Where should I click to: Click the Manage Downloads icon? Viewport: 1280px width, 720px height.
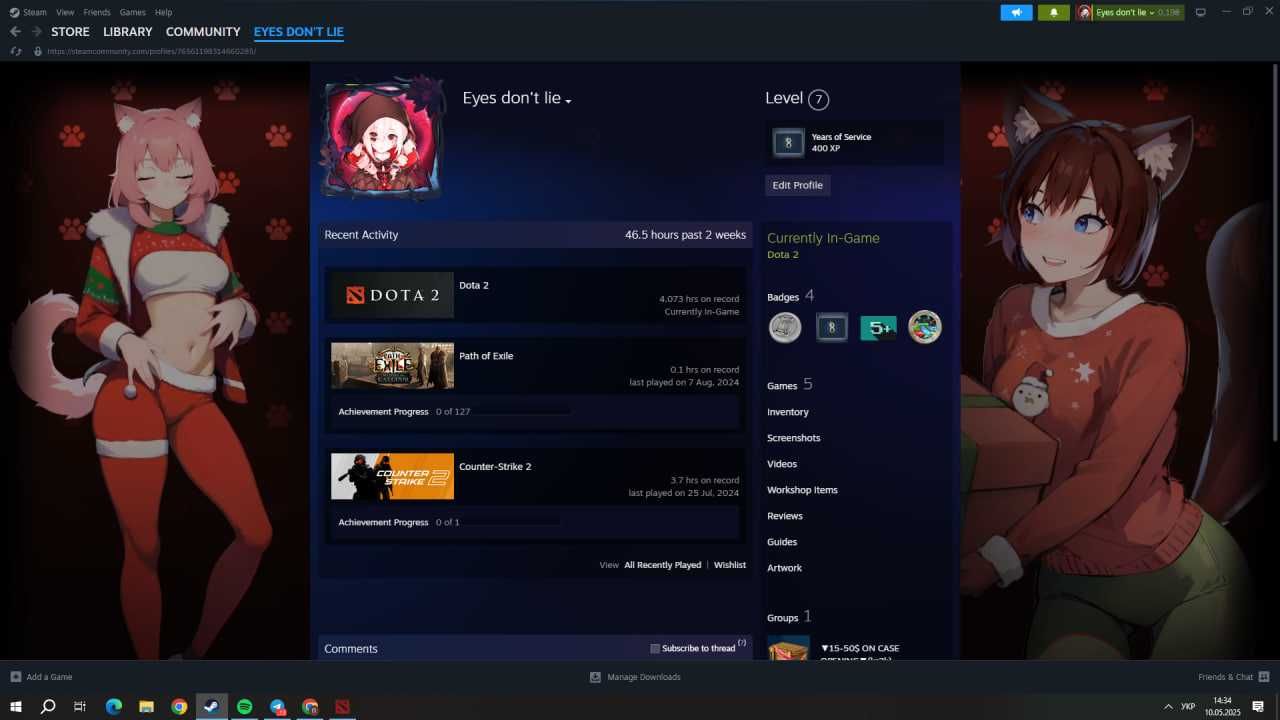coord(595,677)
